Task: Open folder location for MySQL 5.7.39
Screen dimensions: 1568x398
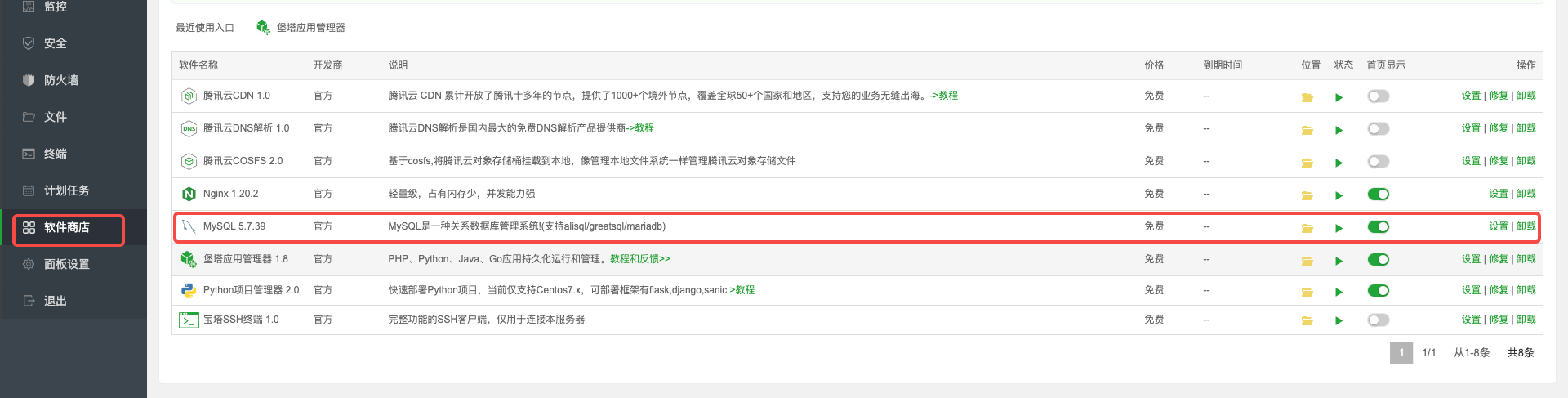Action: (1307, 228)
